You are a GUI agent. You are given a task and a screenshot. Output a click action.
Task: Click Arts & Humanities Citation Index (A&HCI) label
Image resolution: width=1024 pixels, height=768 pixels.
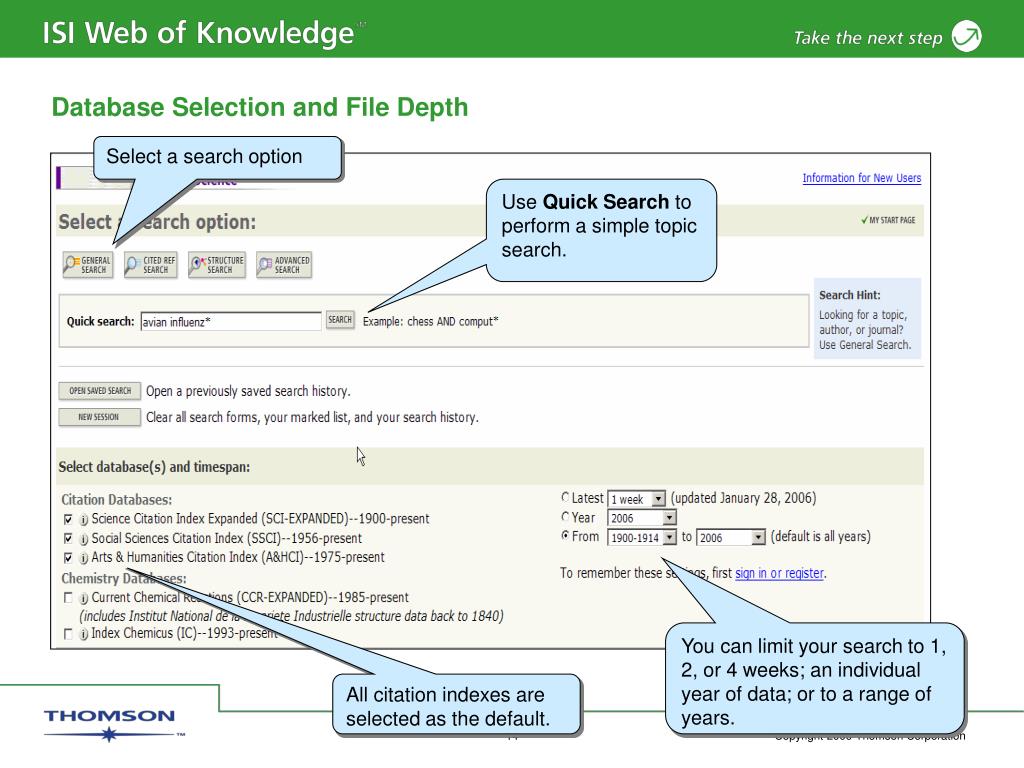coord(238,557)
